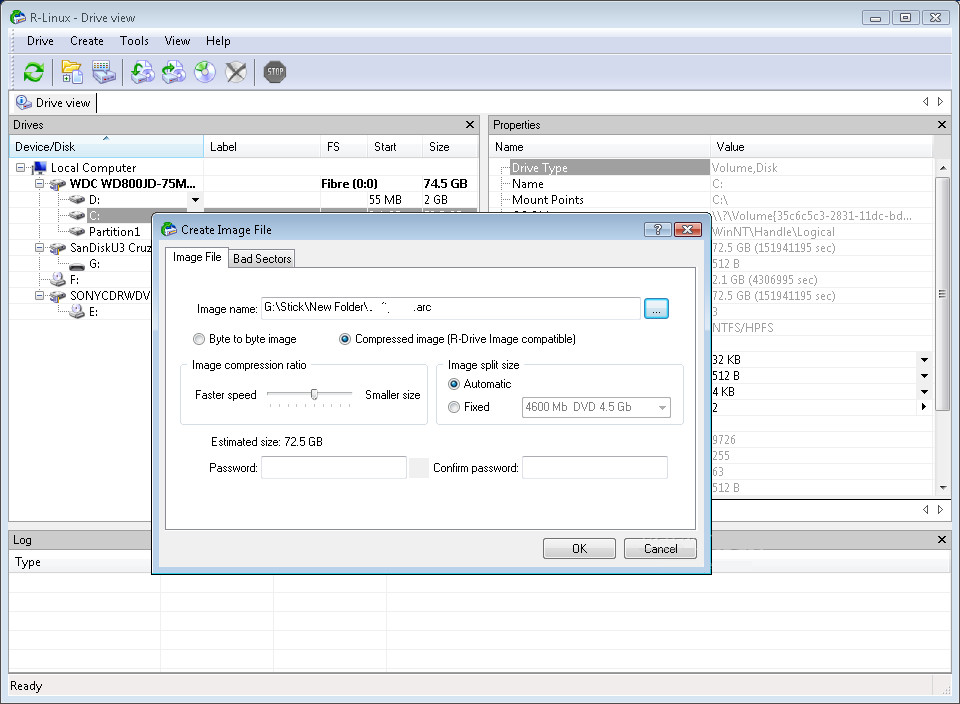Open the View menu
This screenshot has width=960, height=704.
[x=178, y=41]
